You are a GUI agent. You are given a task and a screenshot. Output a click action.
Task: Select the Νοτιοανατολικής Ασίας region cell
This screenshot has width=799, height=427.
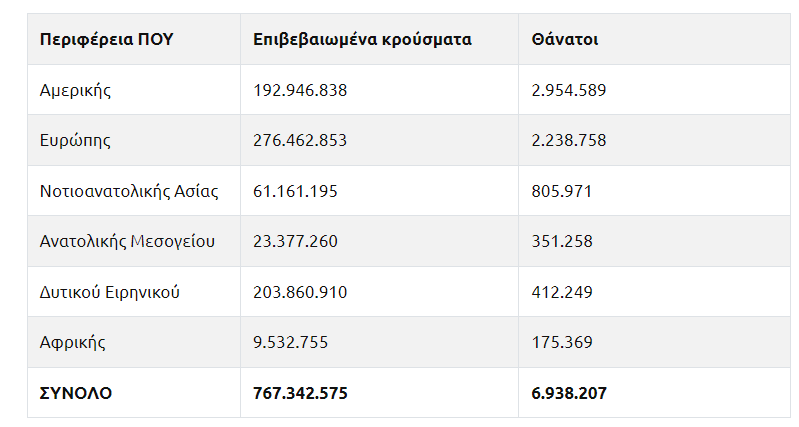129,191
